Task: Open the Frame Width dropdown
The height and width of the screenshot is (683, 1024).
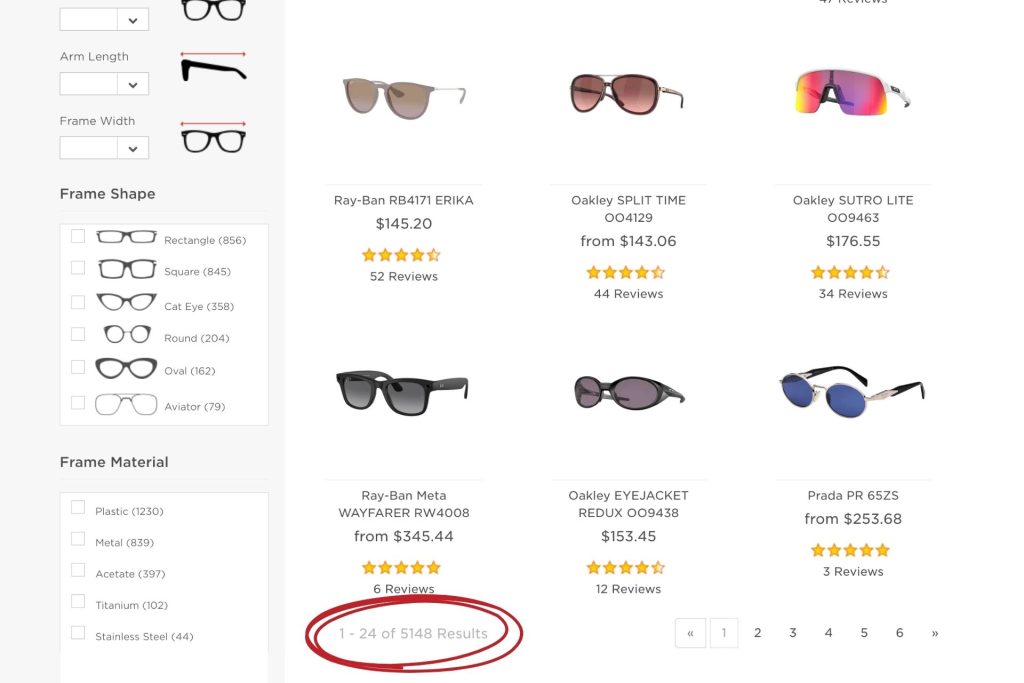Action: click(104, 147)
